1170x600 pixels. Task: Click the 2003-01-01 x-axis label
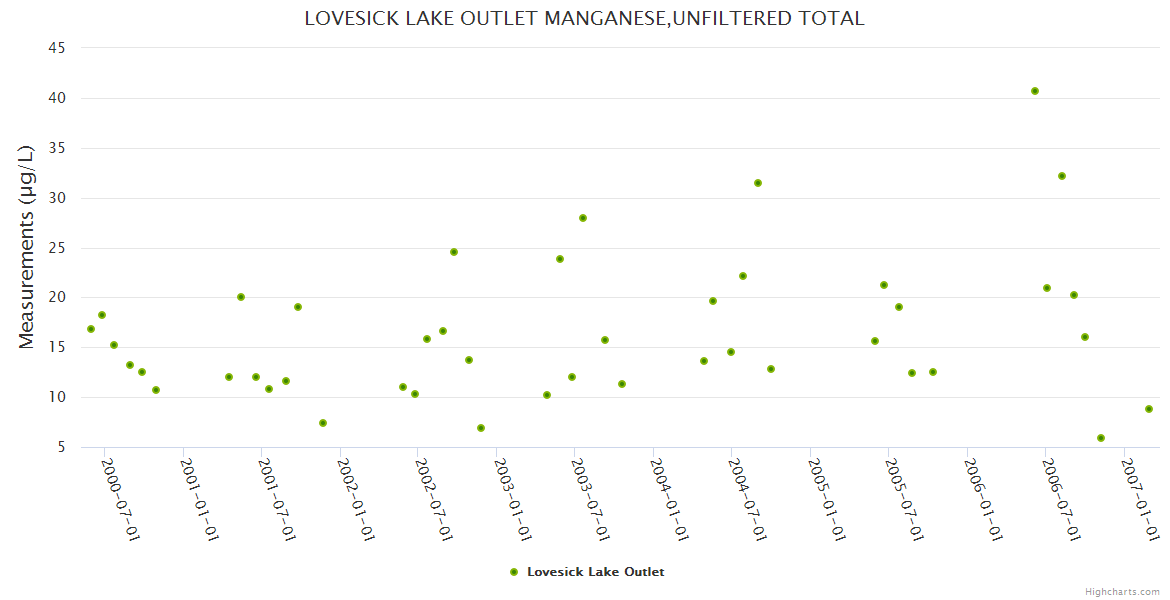[x=512, y=499]
